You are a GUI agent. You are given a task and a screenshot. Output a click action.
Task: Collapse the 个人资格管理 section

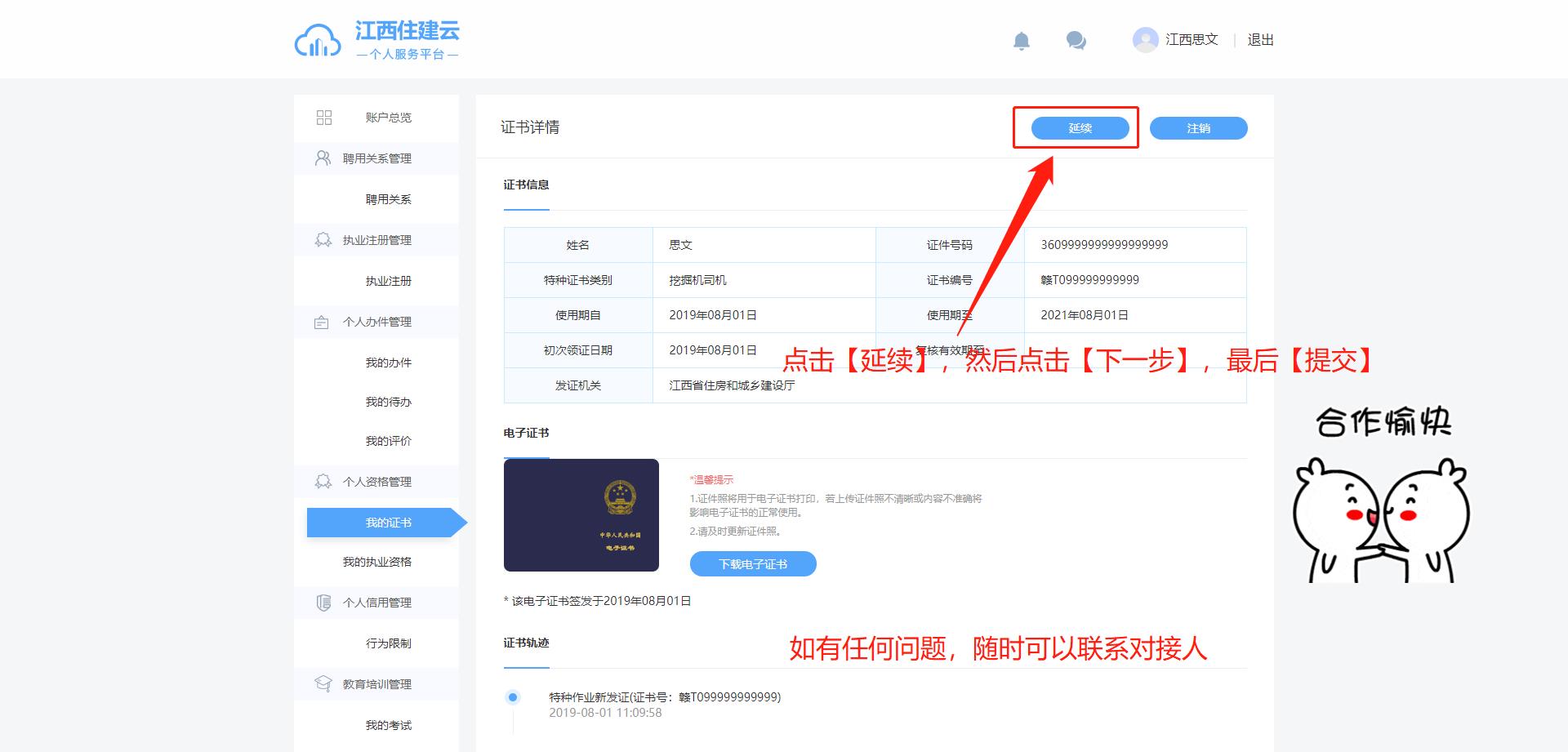click(376, 482)
